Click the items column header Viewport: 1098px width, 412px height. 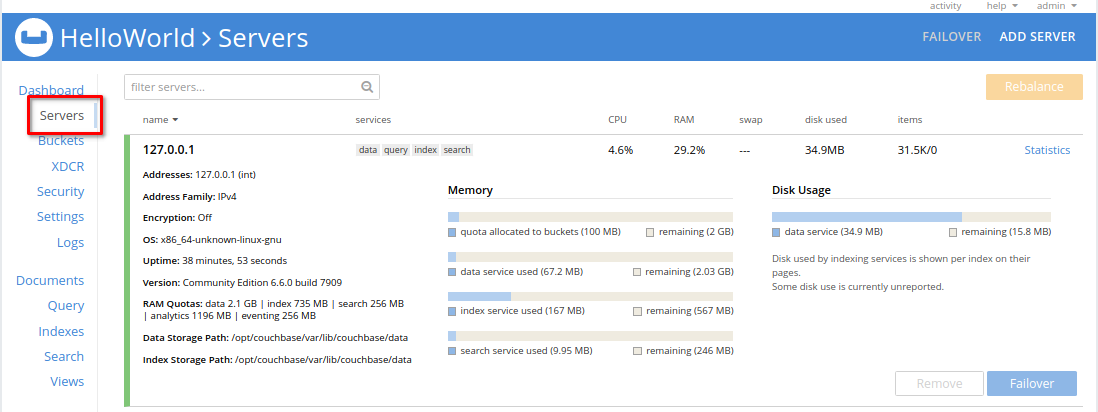[910, 120]
